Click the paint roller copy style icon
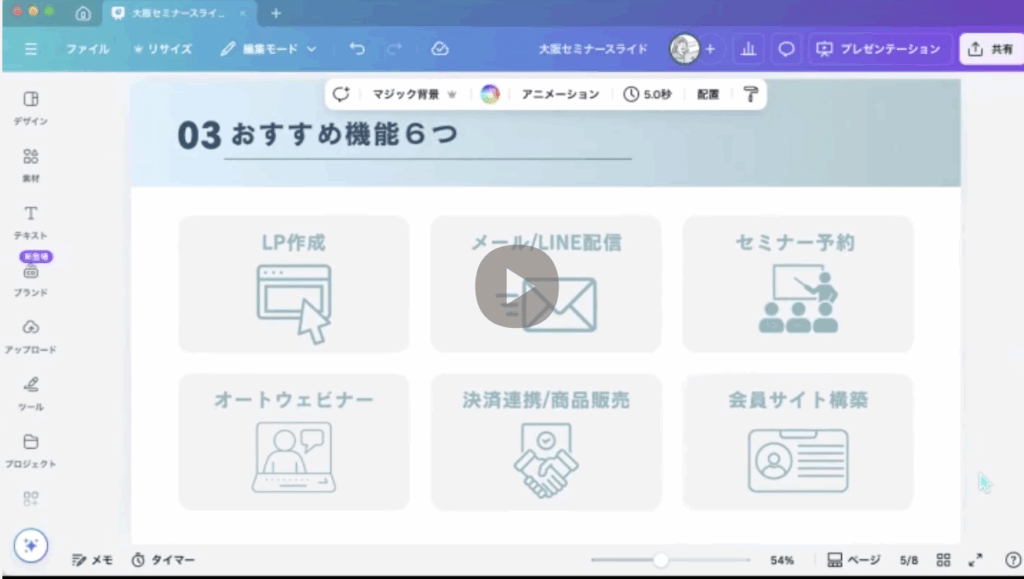 click(750, 94)
